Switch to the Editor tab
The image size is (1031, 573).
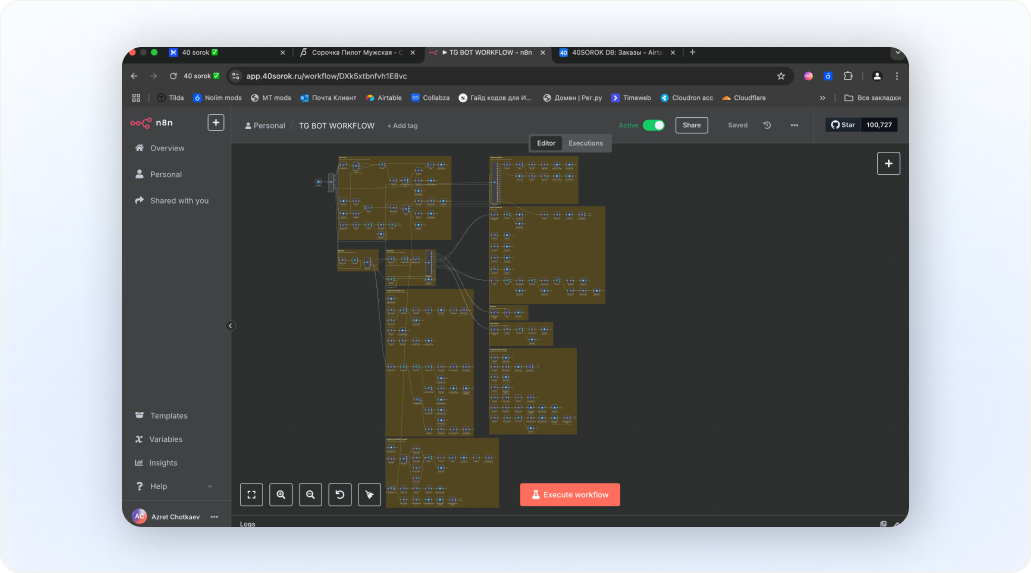point(546,143)
